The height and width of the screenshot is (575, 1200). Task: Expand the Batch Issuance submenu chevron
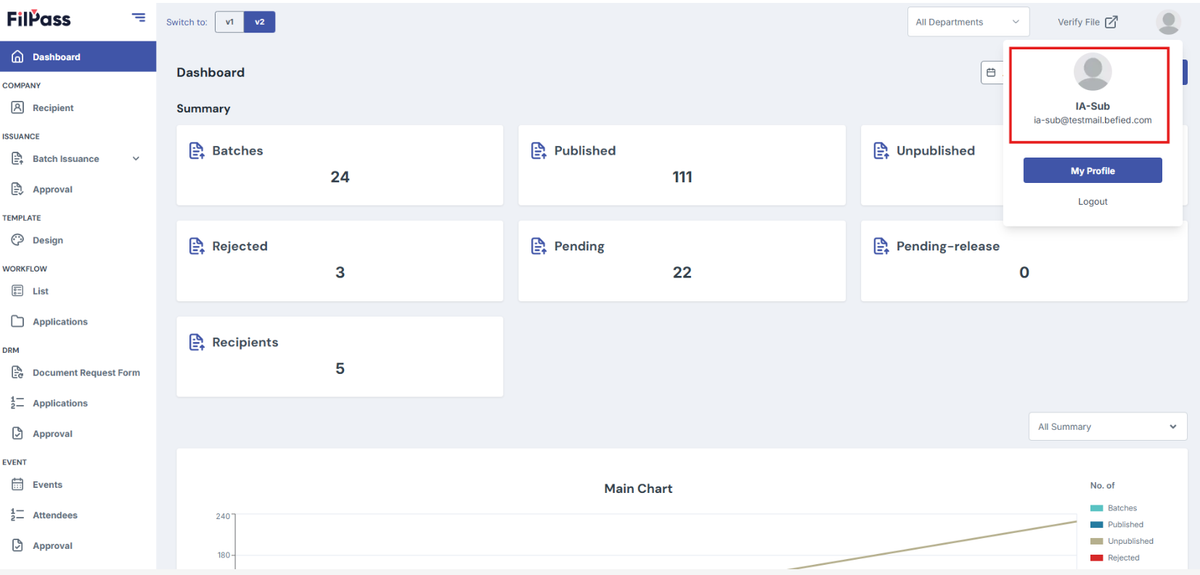136,159
